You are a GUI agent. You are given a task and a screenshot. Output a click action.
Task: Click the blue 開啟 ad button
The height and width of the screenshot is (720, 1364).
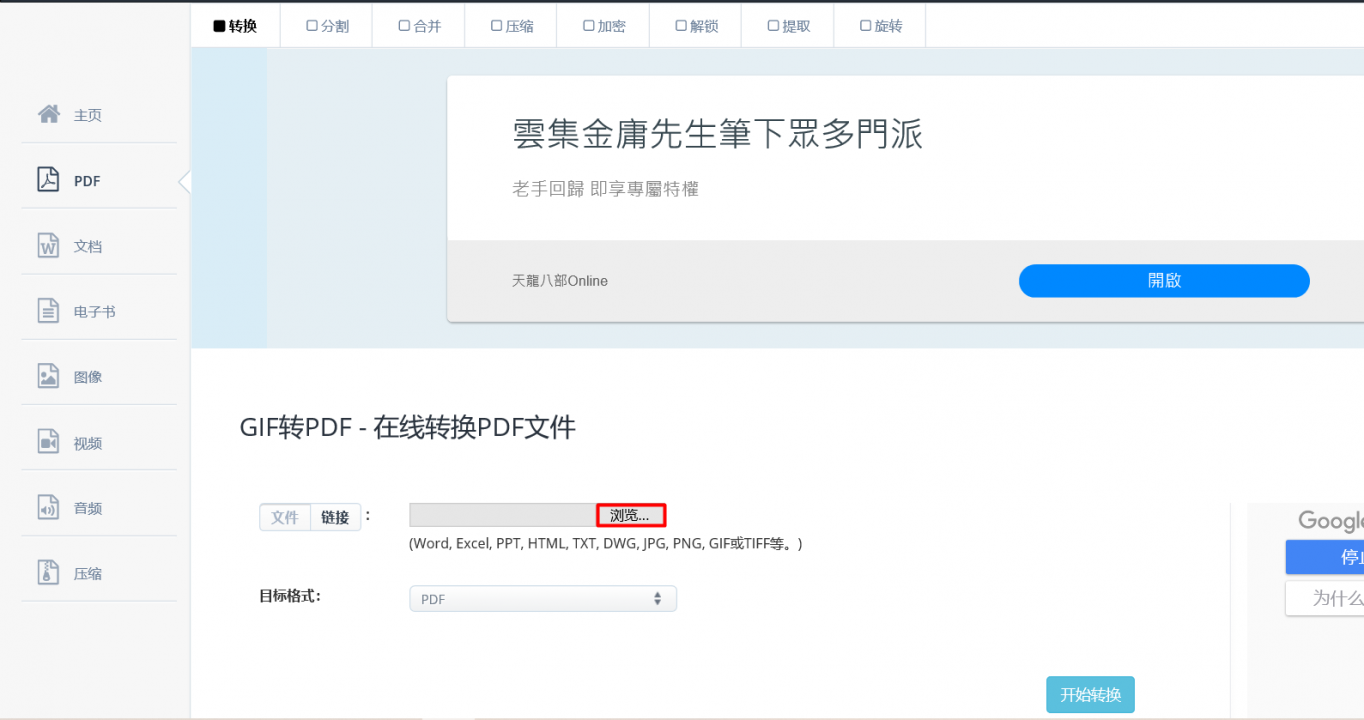pos(1163,281)
